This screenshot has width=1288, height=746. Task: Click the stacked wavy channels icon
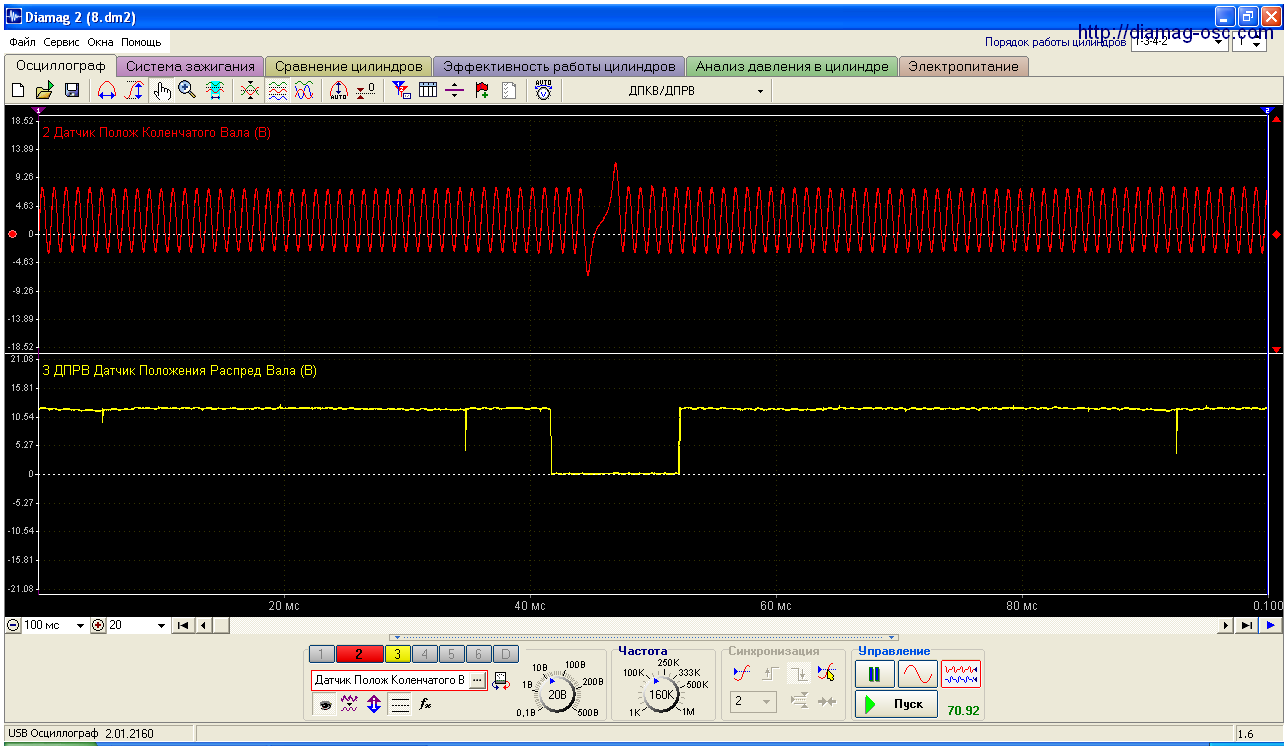(x=278, y=90)
